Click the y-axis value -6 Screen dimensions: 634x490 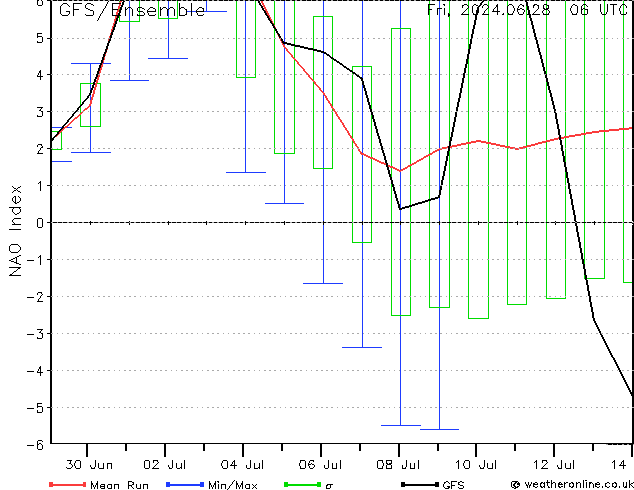(35, 444)
